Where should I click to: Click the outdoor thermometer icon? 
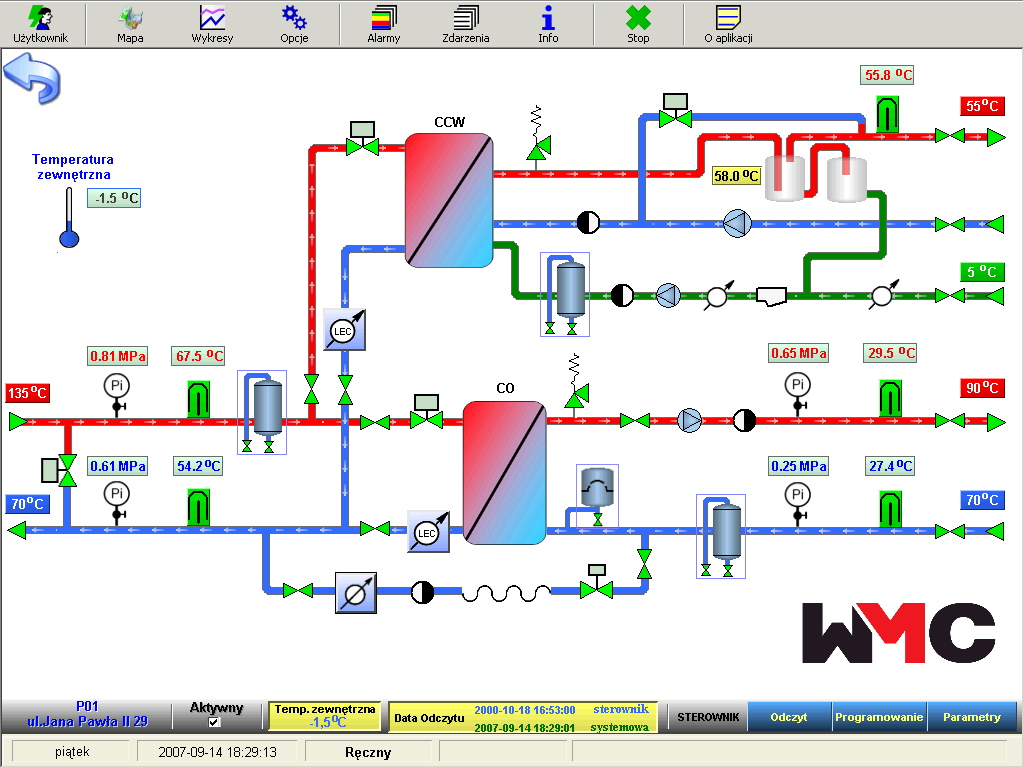tap(69, 218)
